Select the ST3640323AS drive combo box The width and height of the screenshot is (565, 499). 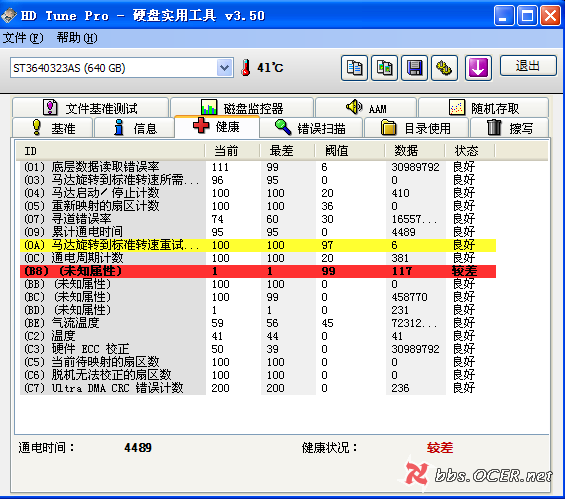point(122,67)
